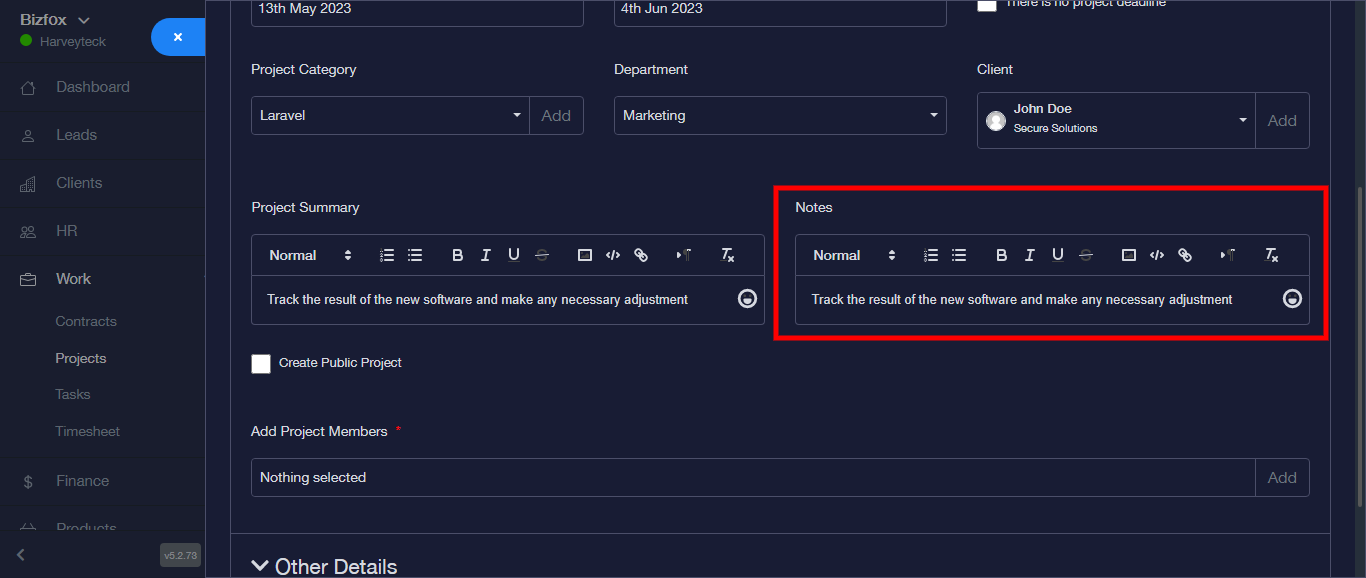The width and height of the screenshot is (1366, 578).
Task: Open emoji picker in Project Summary editor
Action: 747,299
